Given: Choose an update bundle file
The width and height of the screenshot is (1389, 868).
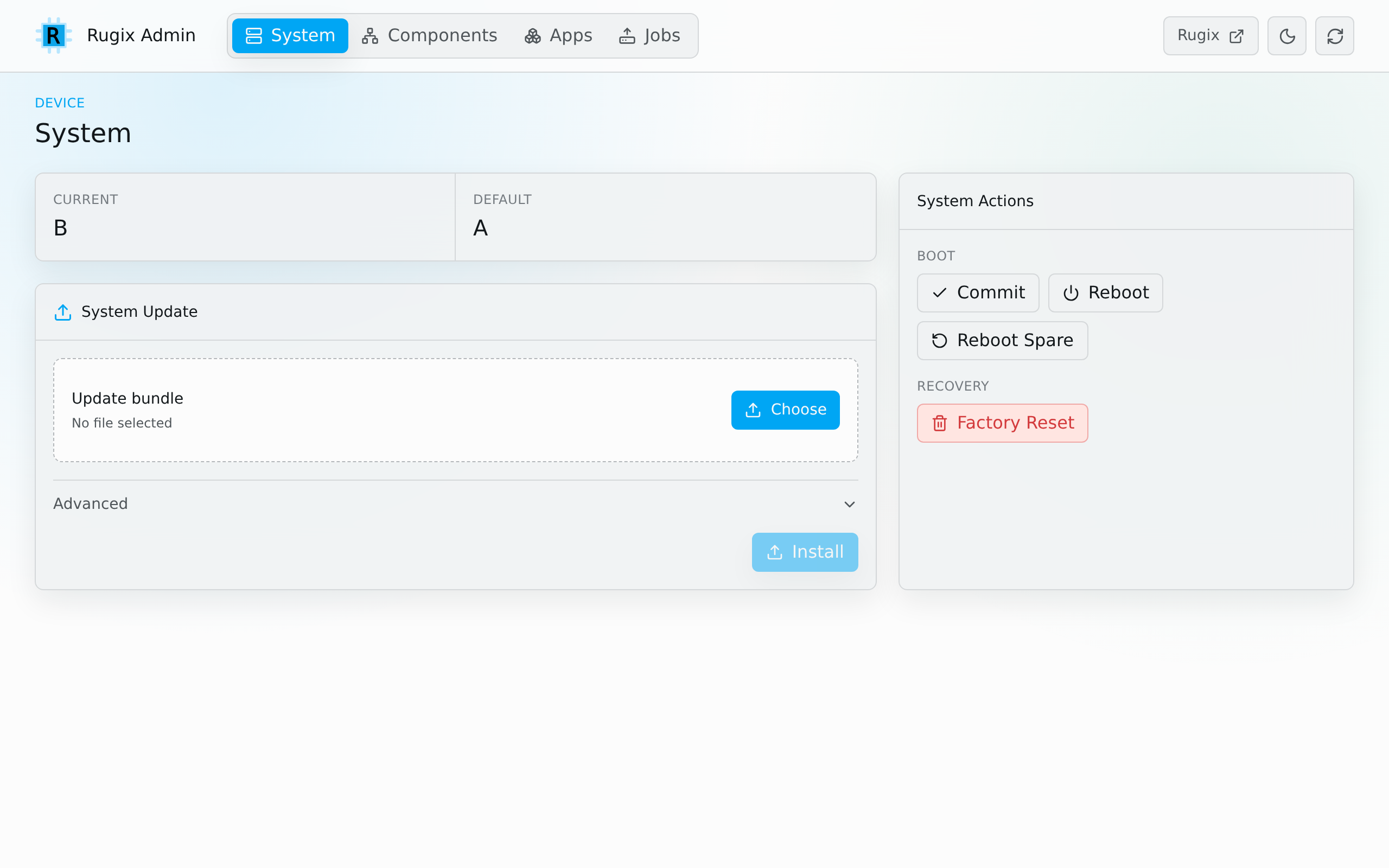Looking at the screenshot, I should 785,410.
